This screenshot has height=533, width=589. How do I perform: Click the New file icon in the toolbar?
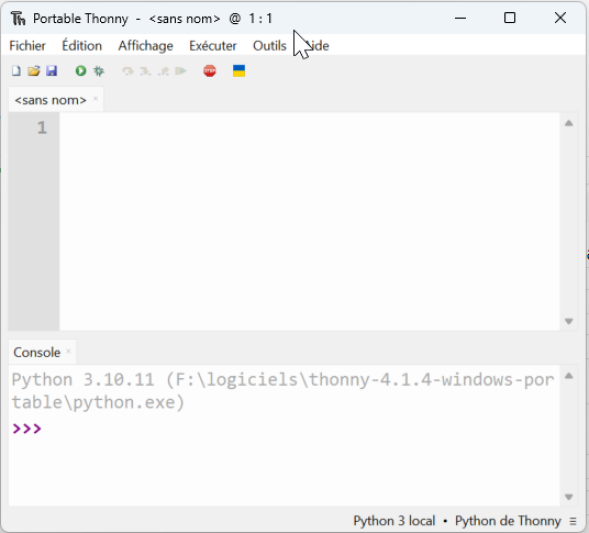coord(16,71)
